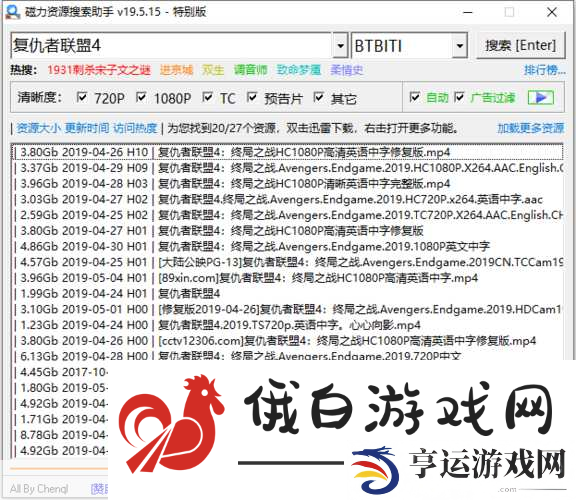Click the app logo in title bar

[x=12, y=11]
